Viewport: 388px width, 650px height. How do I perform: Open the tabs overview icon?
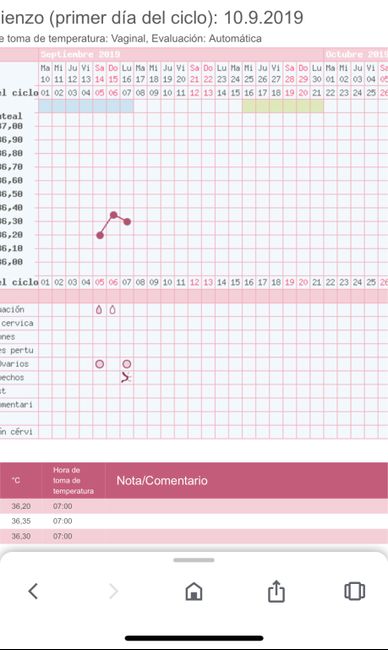(355, 591)
